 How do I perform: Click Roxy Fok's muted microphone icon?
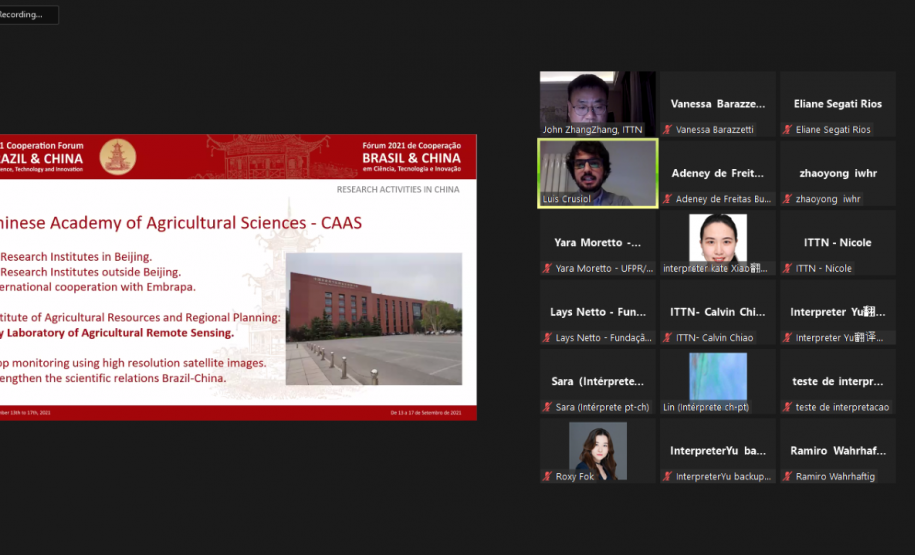(x=547, y=477)
